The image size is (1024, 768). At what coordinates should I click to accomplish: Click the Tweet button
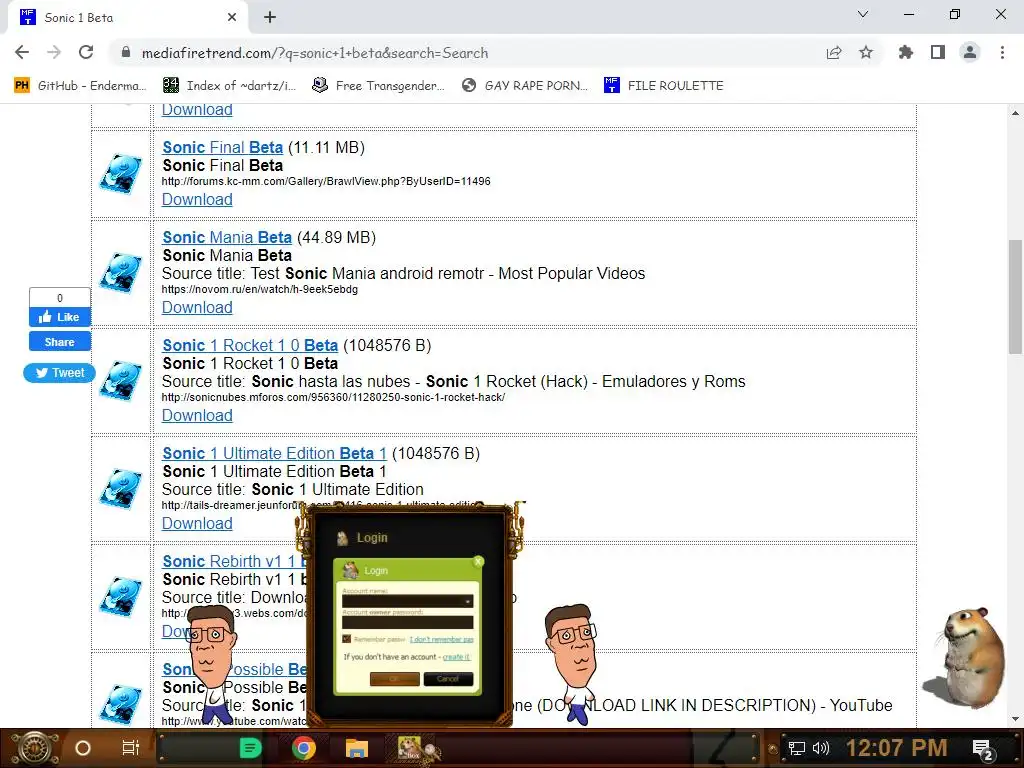[59, 372]
